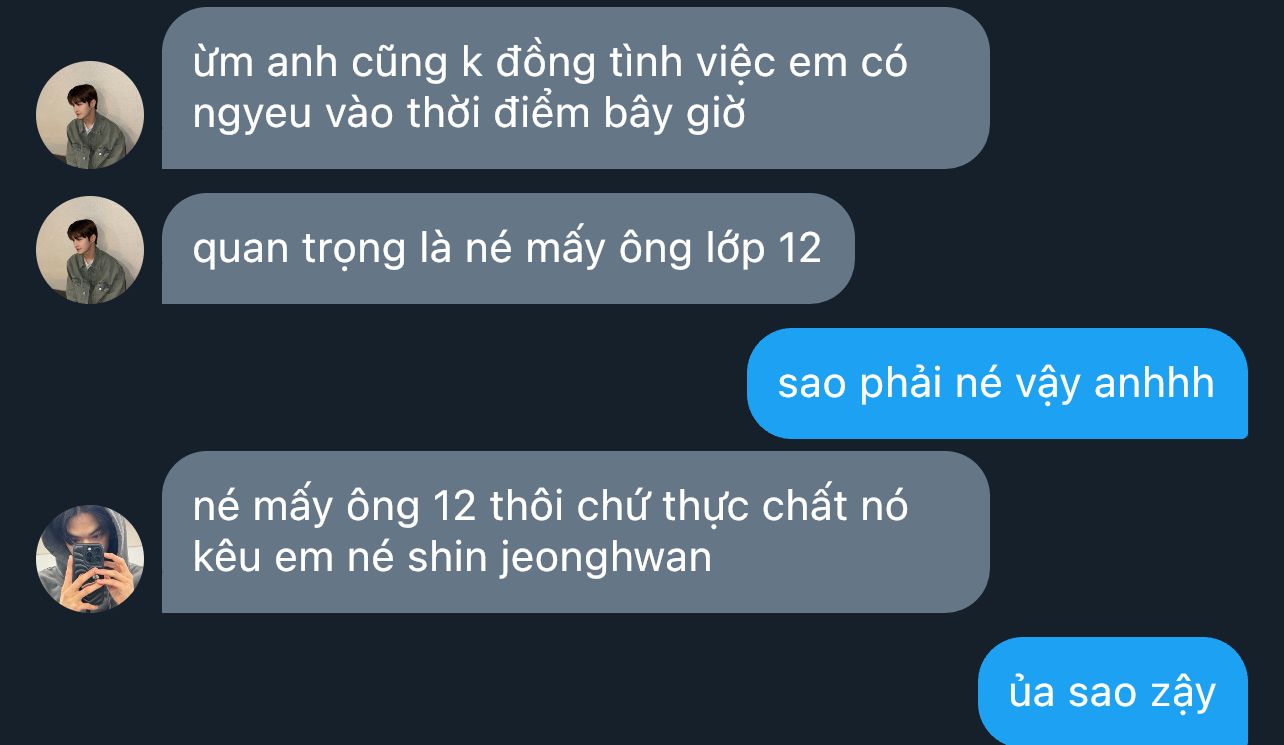Screen dimensions: 1284x745
Task: Select the 'quan trọng là né mấy ông lớp 12' bubble
Action: pos(508,248)
